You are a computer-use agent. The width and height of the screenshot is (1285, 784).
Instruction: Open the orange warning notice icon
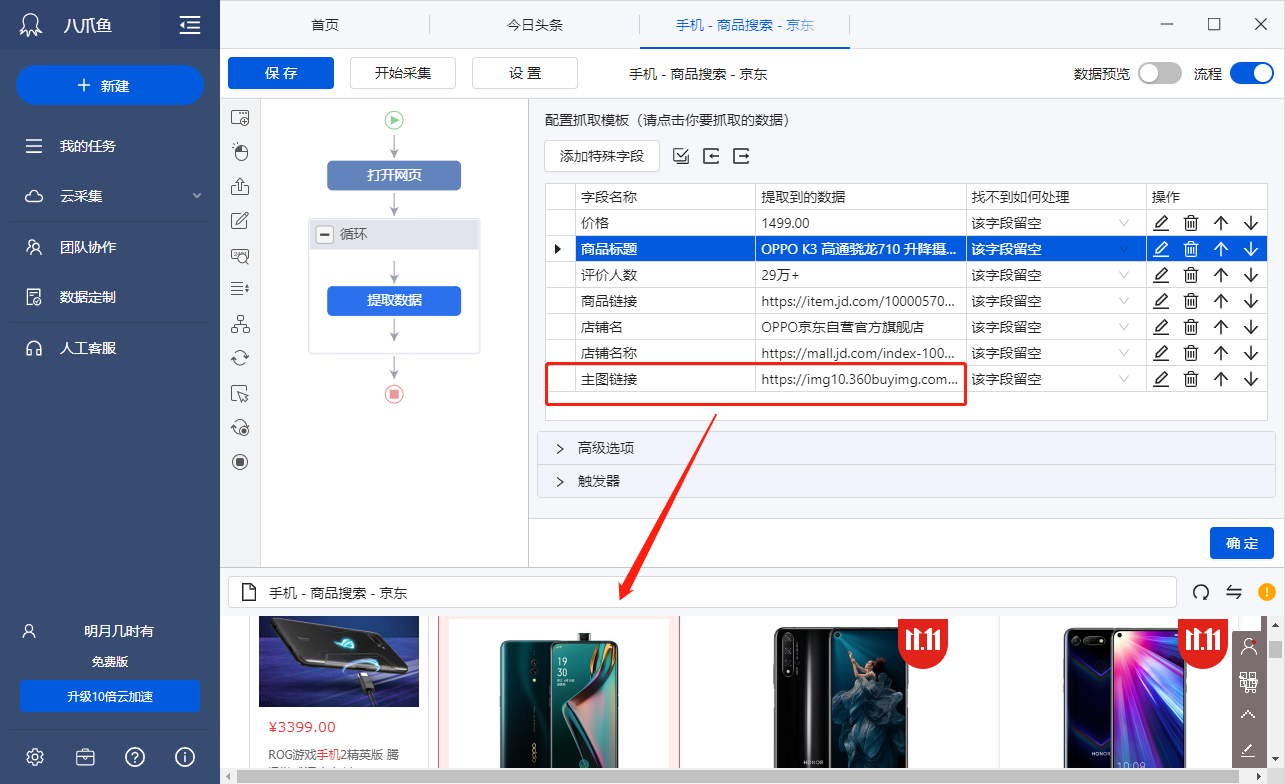click(x=1267, y=592)
